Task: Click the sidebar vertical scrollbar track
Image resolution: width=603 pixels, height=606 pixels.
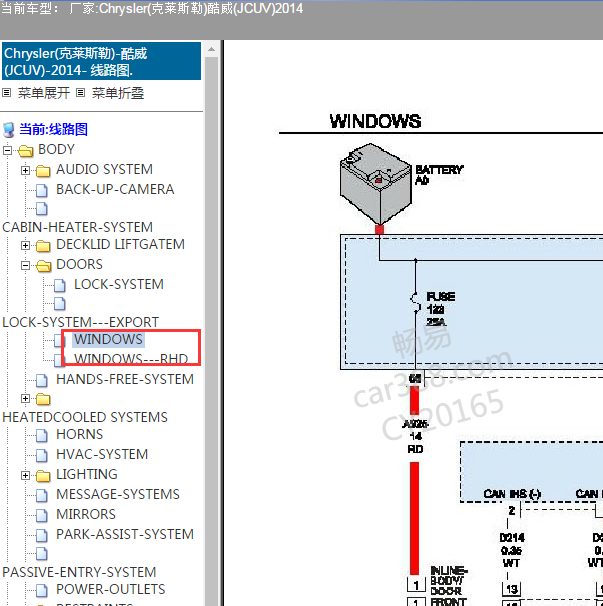Action: tap(211, 332)
